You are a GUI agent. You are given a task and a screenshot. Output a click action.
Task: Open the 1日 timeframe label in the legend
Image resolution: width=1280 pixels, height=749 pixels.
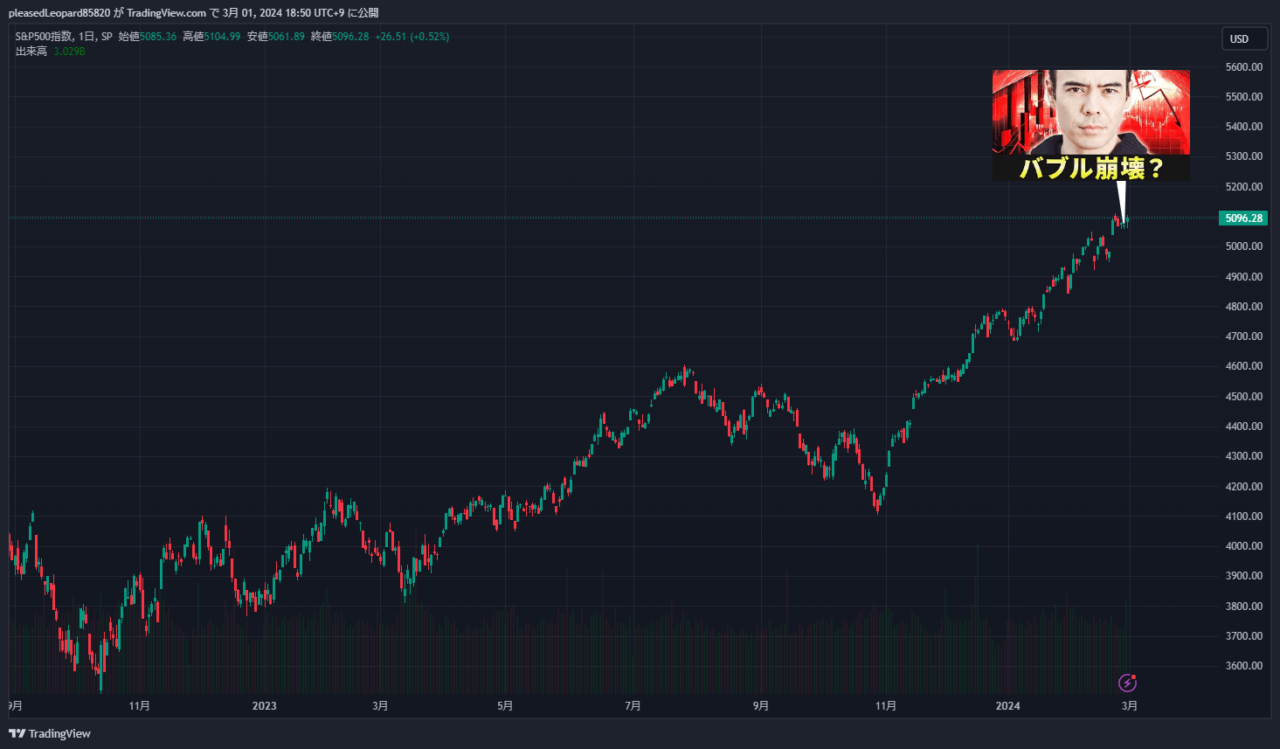point(85,35)
